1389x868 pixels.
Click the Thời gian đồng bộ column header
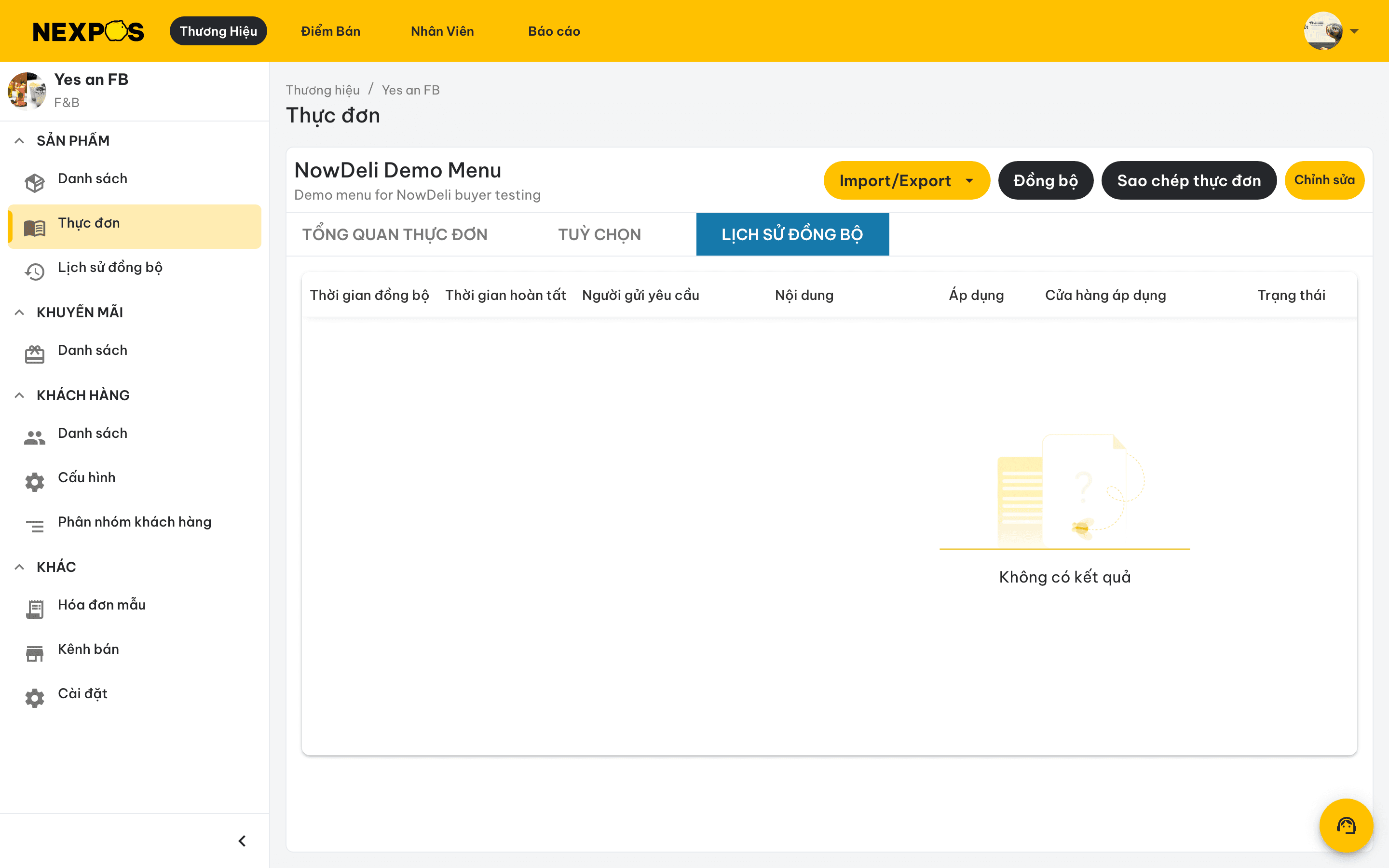pyautogui.click(x=369, y=295)
